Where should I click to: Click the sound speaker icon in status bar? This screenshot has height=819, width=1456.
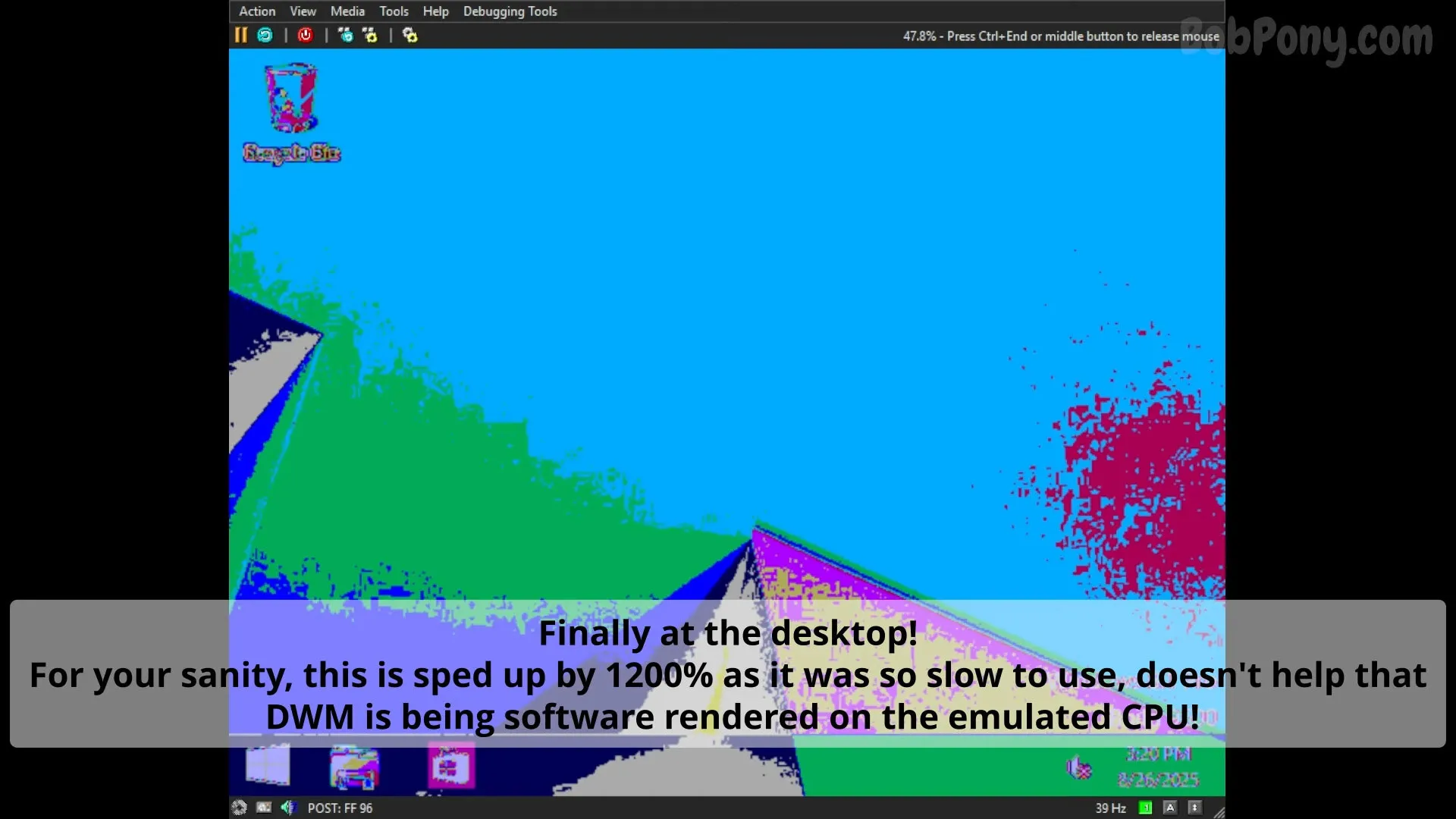click(x=287, y=808)
